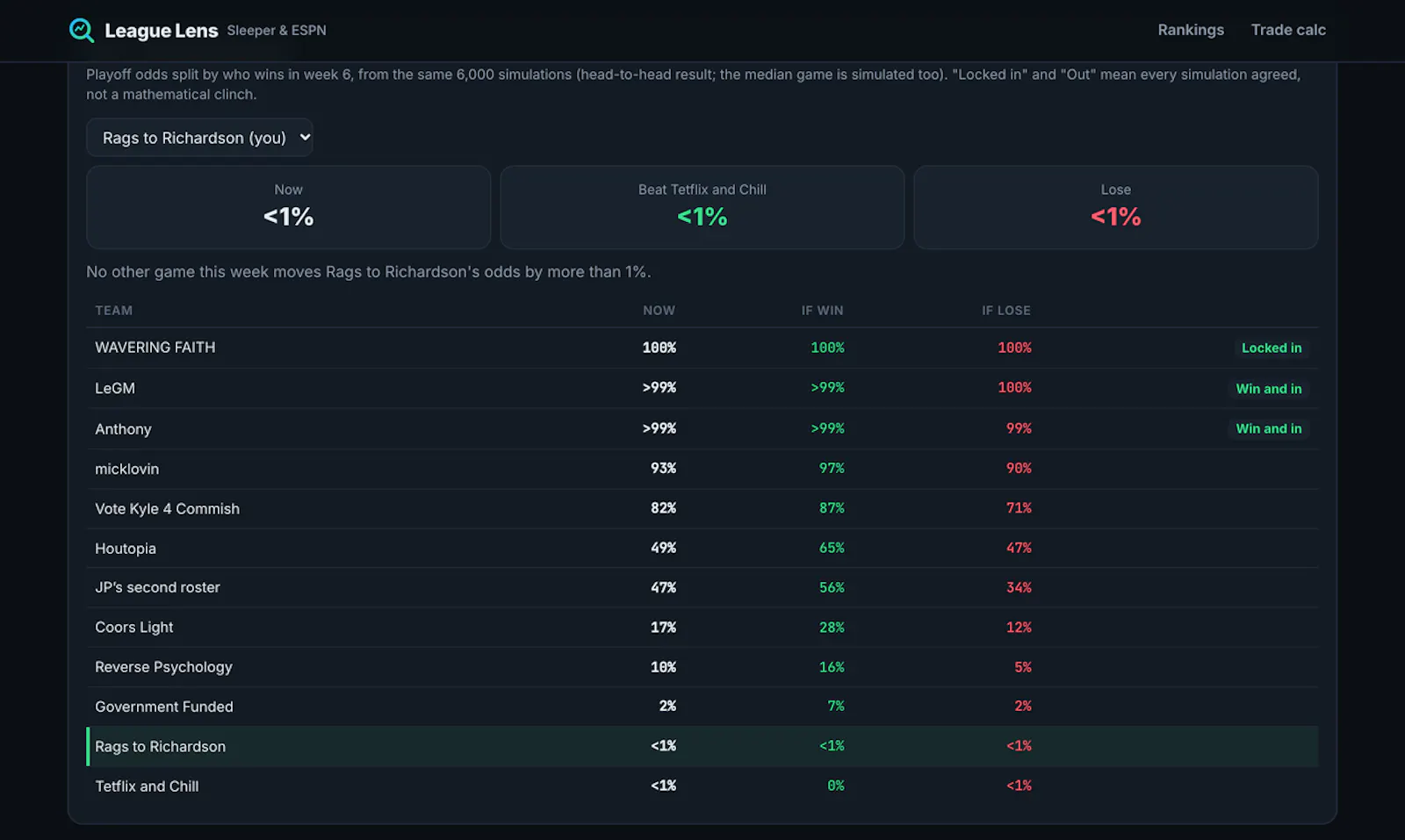Click LeGM's Win and in badge

click(1269, 389)
